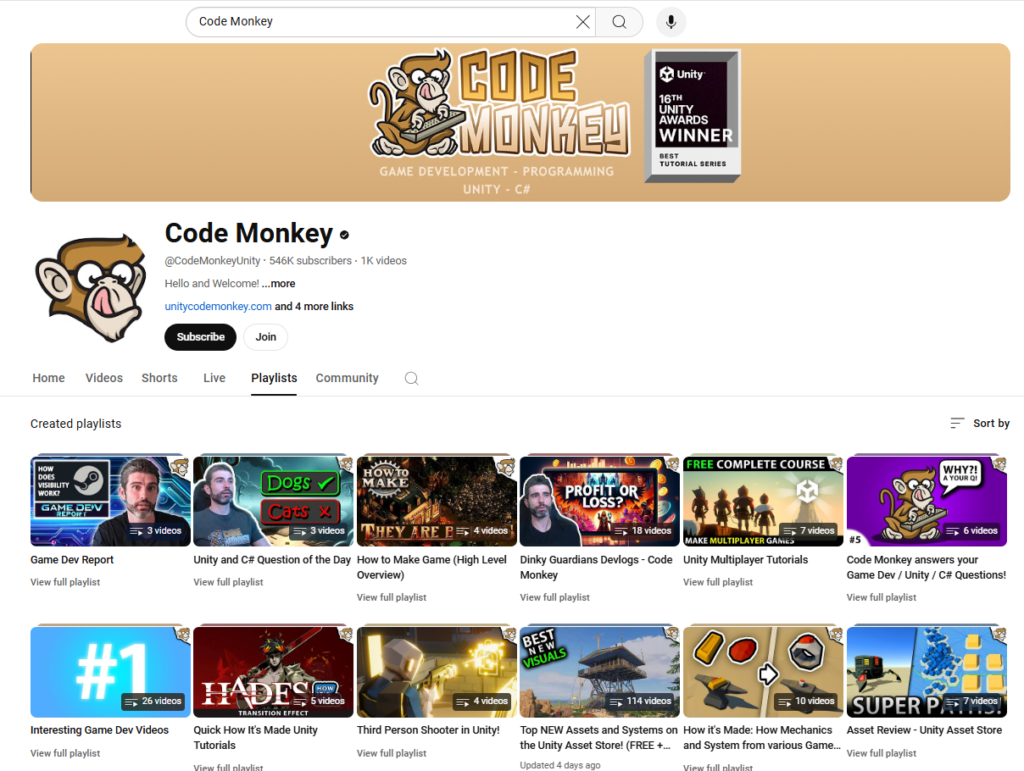Click Asset Review - Unity Asset Store title
1024x771 pixels.
[x=924, y=730]
